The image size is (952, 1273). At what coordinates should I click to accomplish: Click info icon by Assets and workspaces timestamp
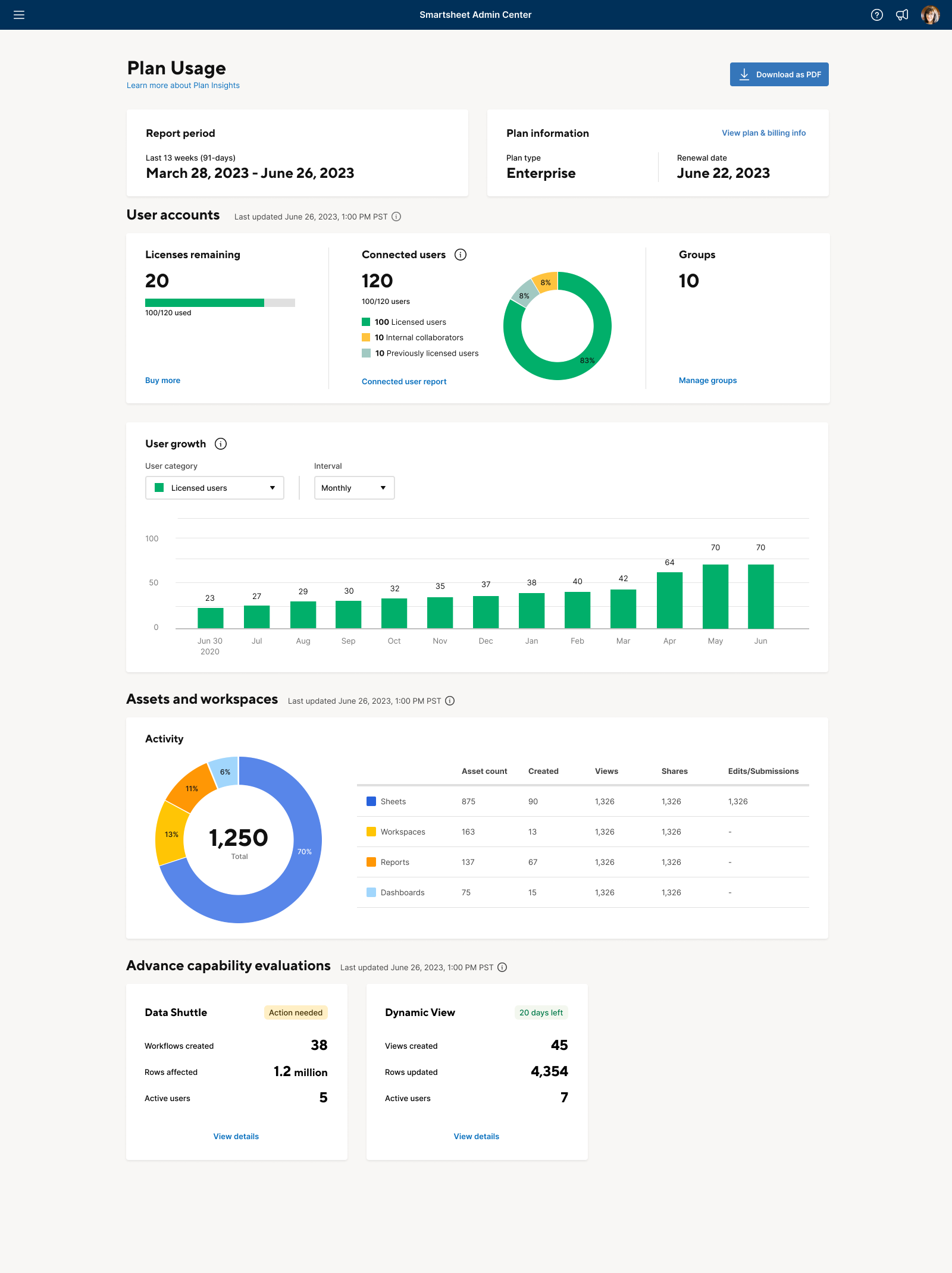click(x=450, y=701)
